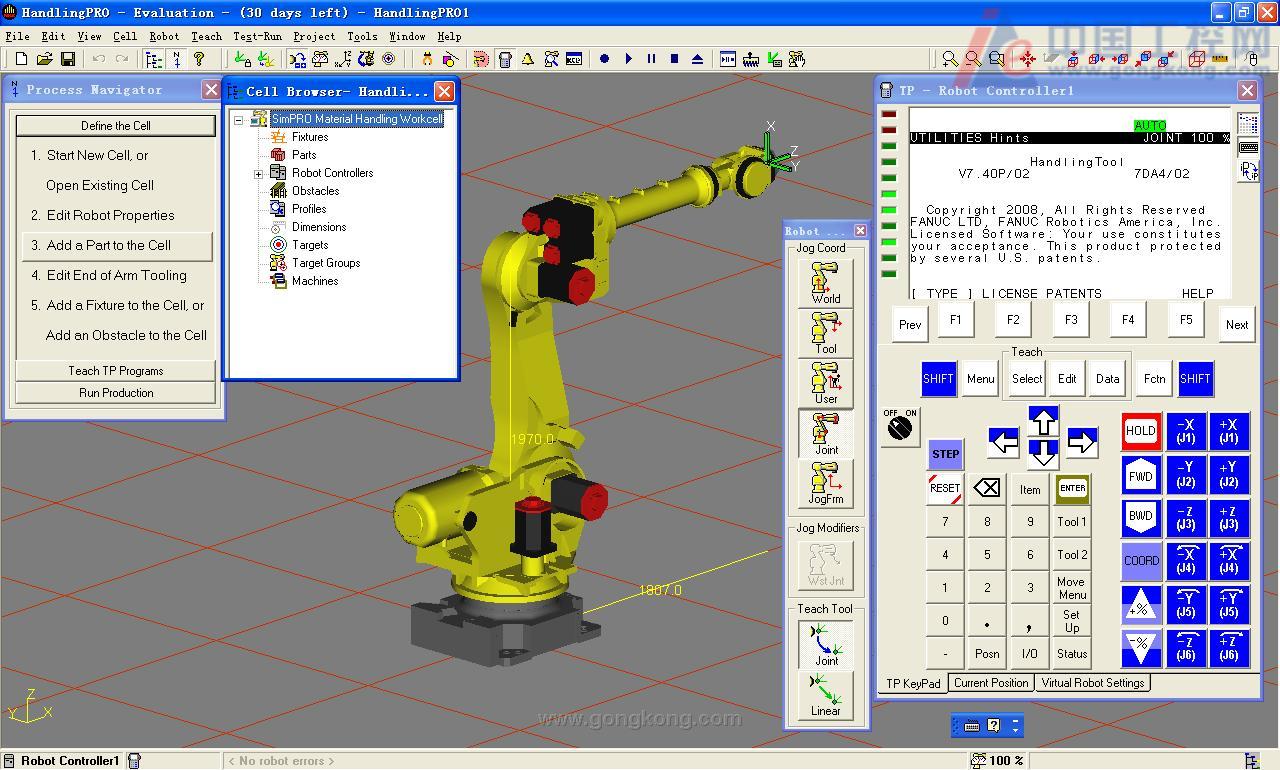
Task: Switch to the Current Position tab
Action: point(990,683)
